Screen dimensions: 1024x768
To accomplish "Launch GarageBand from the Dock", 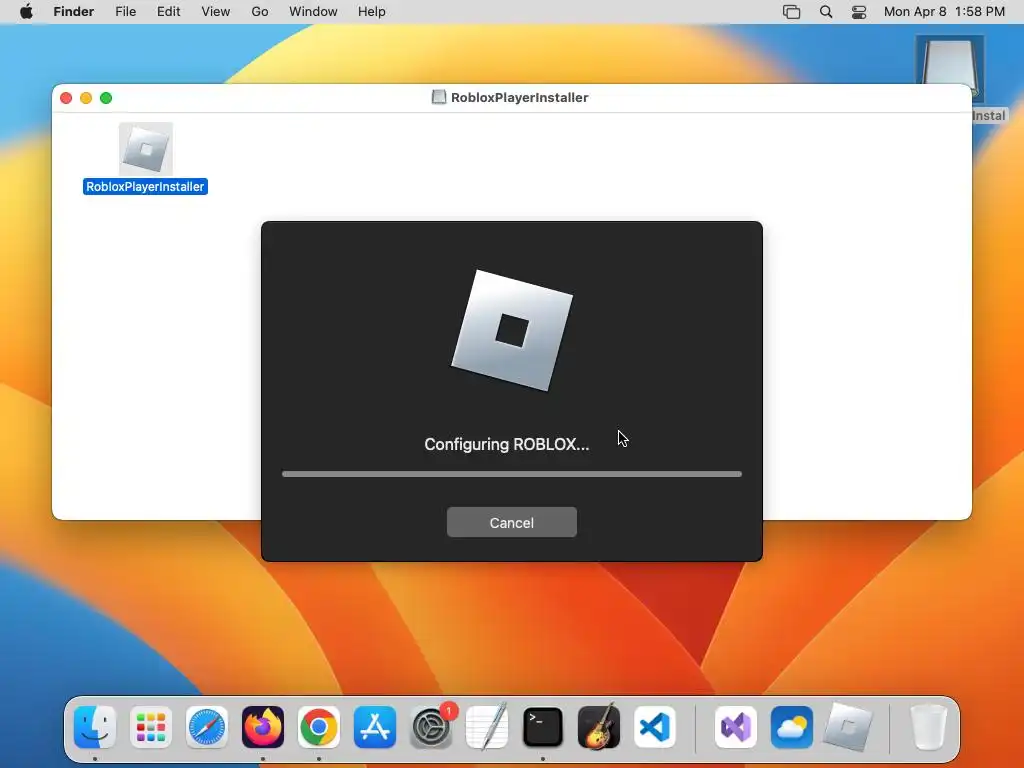I will pos(599,727).
